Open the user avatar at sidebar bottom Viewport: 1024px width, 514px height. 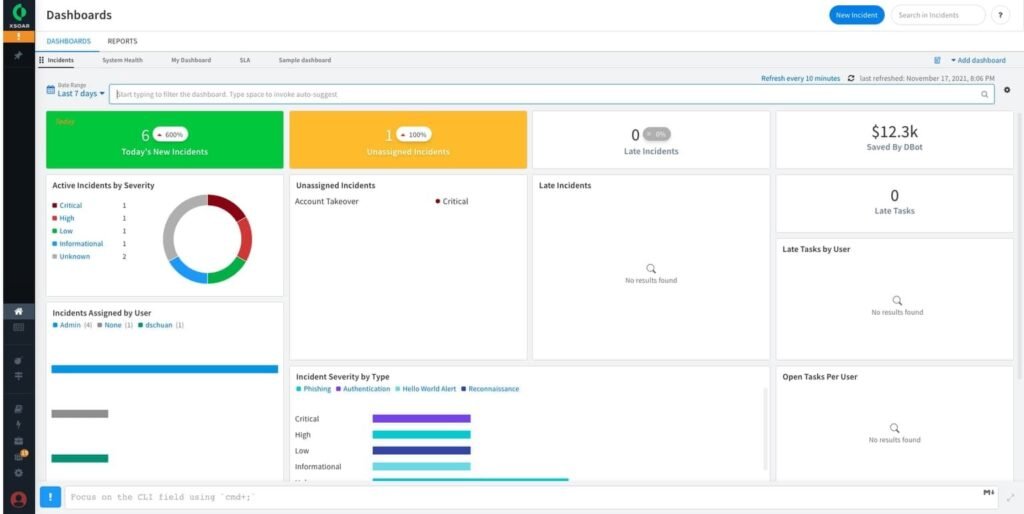click(18, 499)
